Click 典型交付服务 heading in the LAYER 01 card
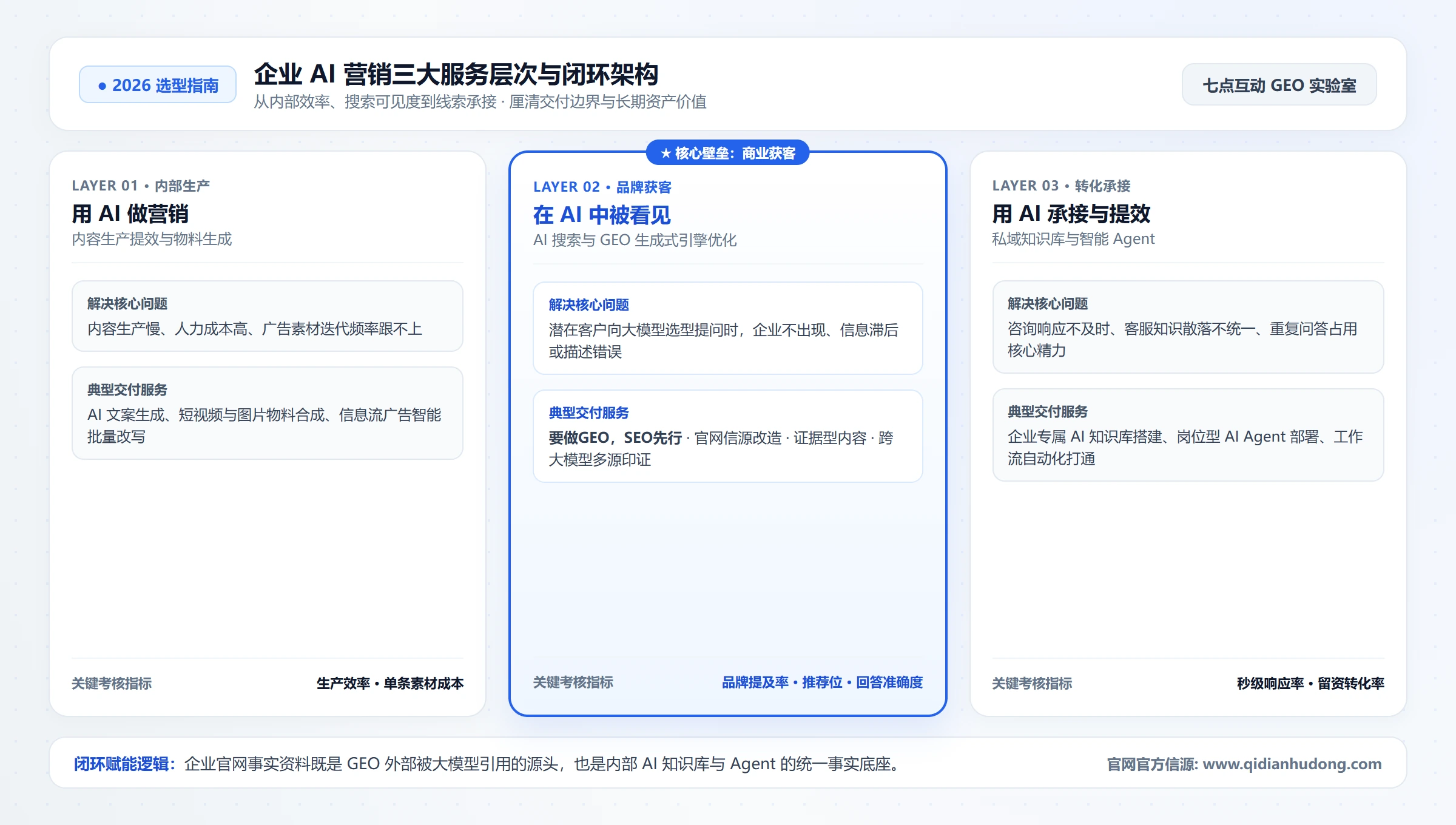This screenshot has height=825, width=1456. 127,389
